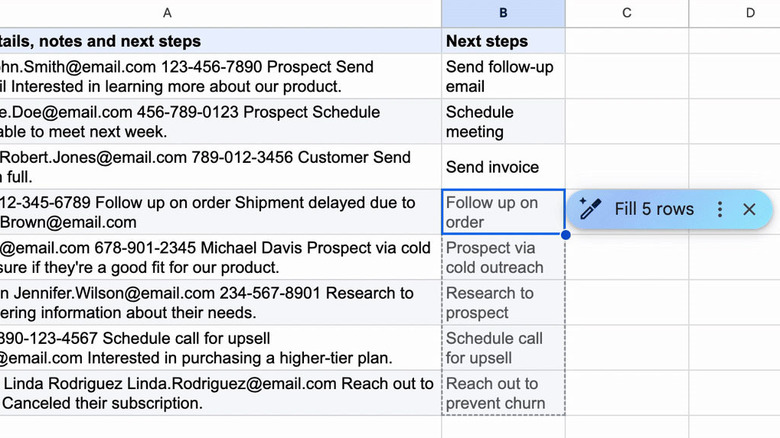Select the Send follow-up email cell
The image size is (780, 438).
[x=502, y=76]
